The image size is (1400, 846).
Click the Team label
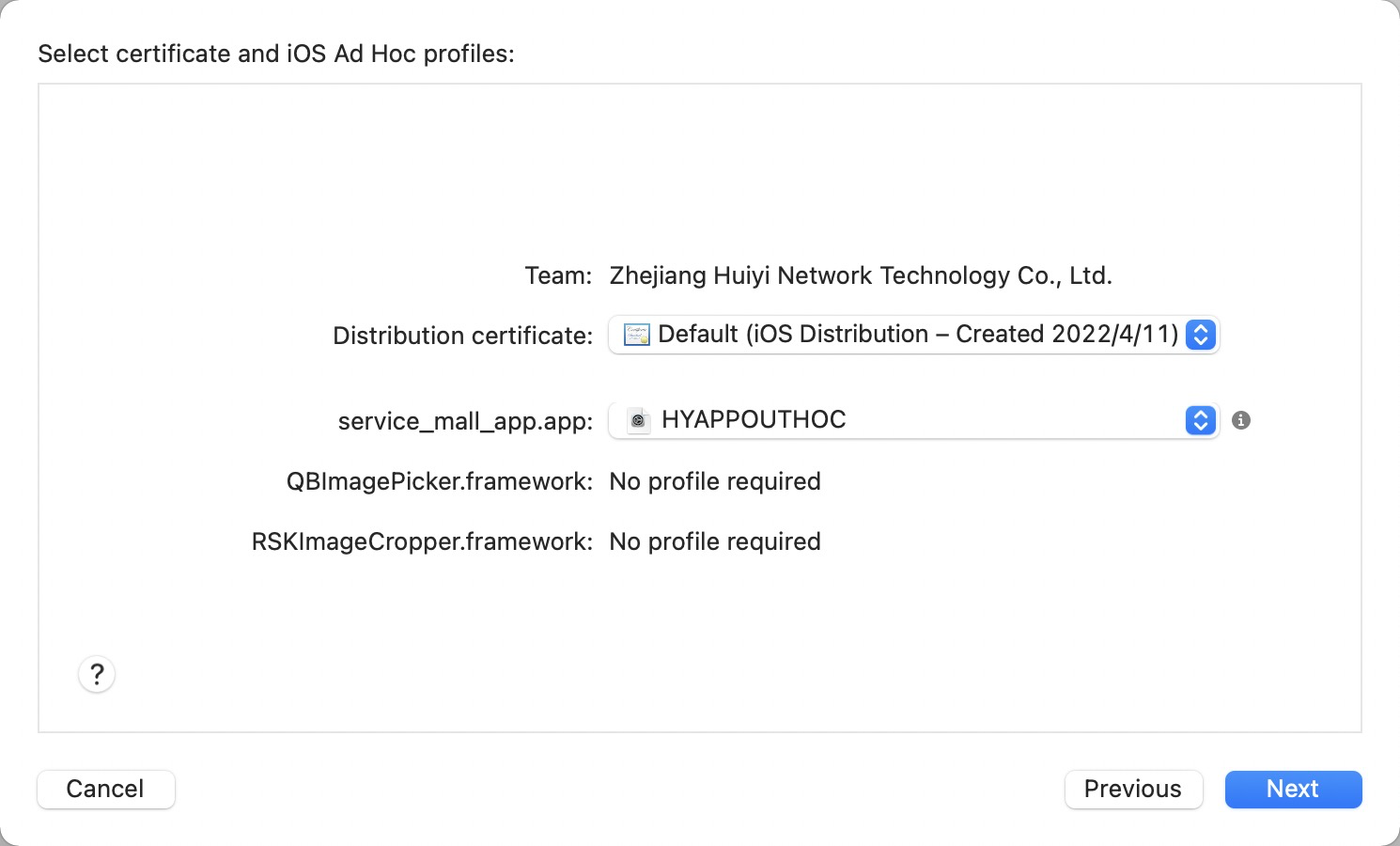[558, 275]
